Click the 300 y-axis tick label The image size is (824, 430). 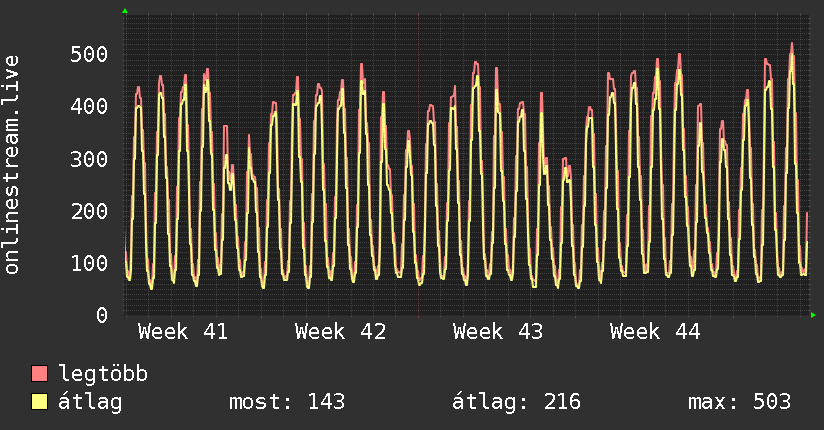[x=89, y=158]
